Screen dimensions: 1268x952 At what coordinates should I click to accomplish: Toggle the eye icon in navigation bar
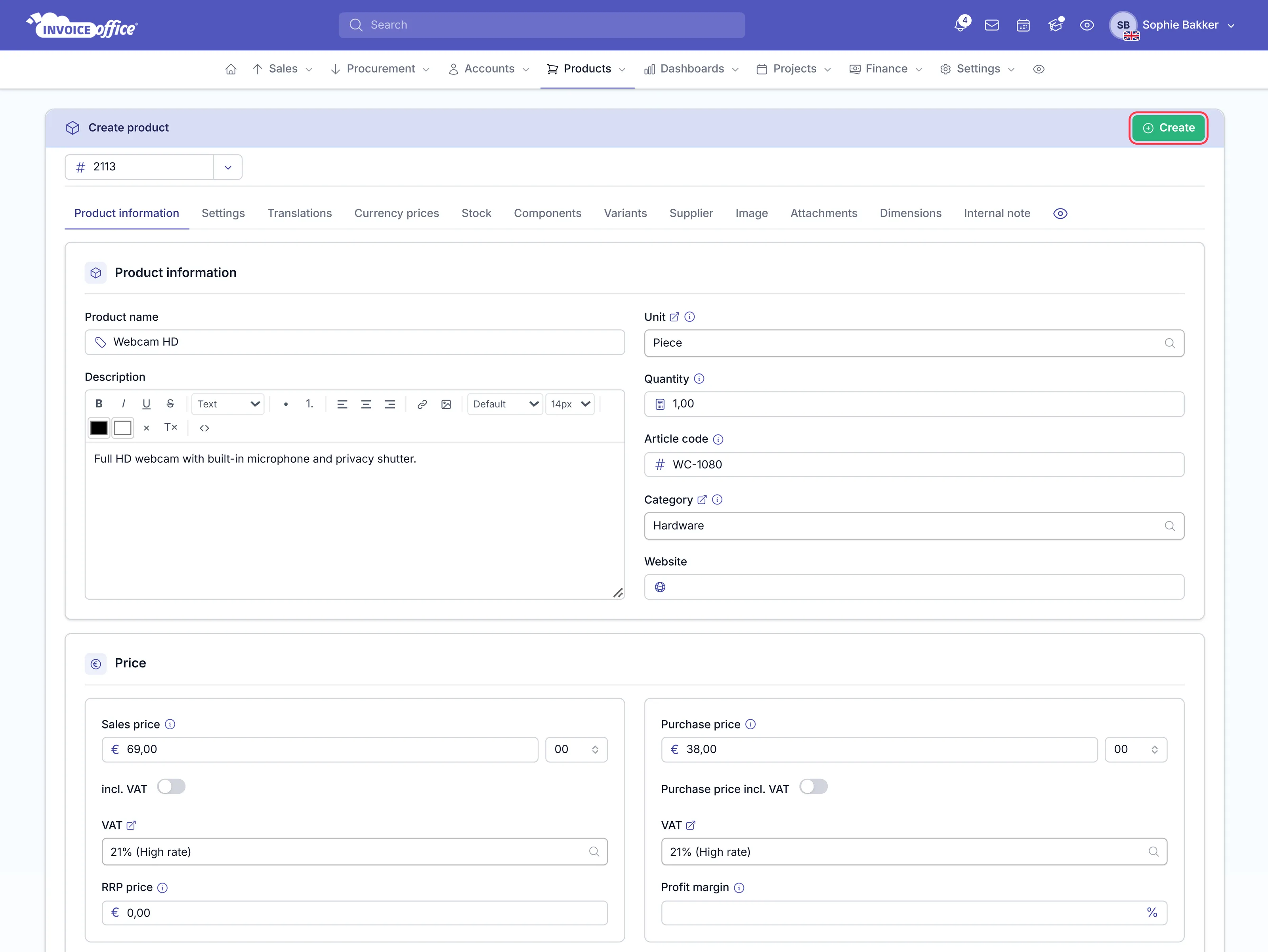tap(1039, 69)
